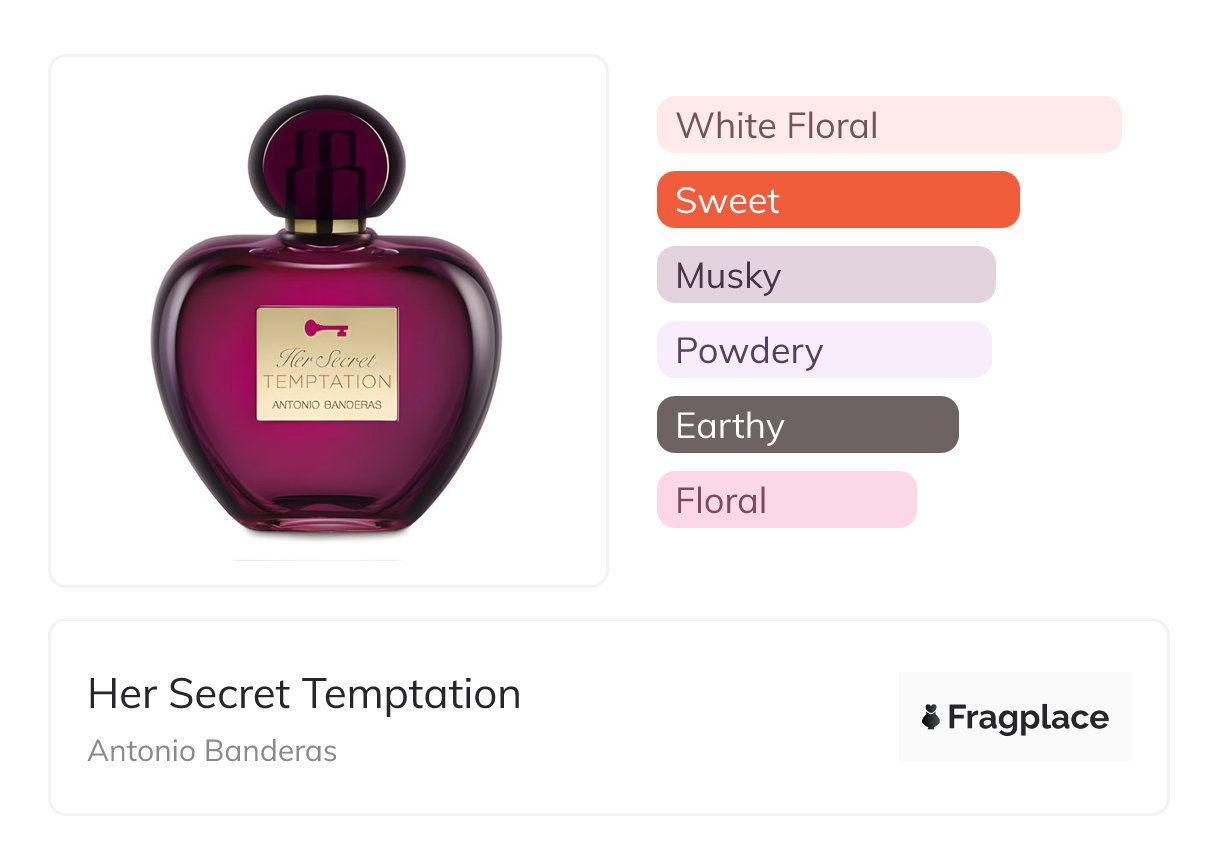Select the dark Earthy accord bar
The image size is (1218, 864).
[x=808, y=425]
